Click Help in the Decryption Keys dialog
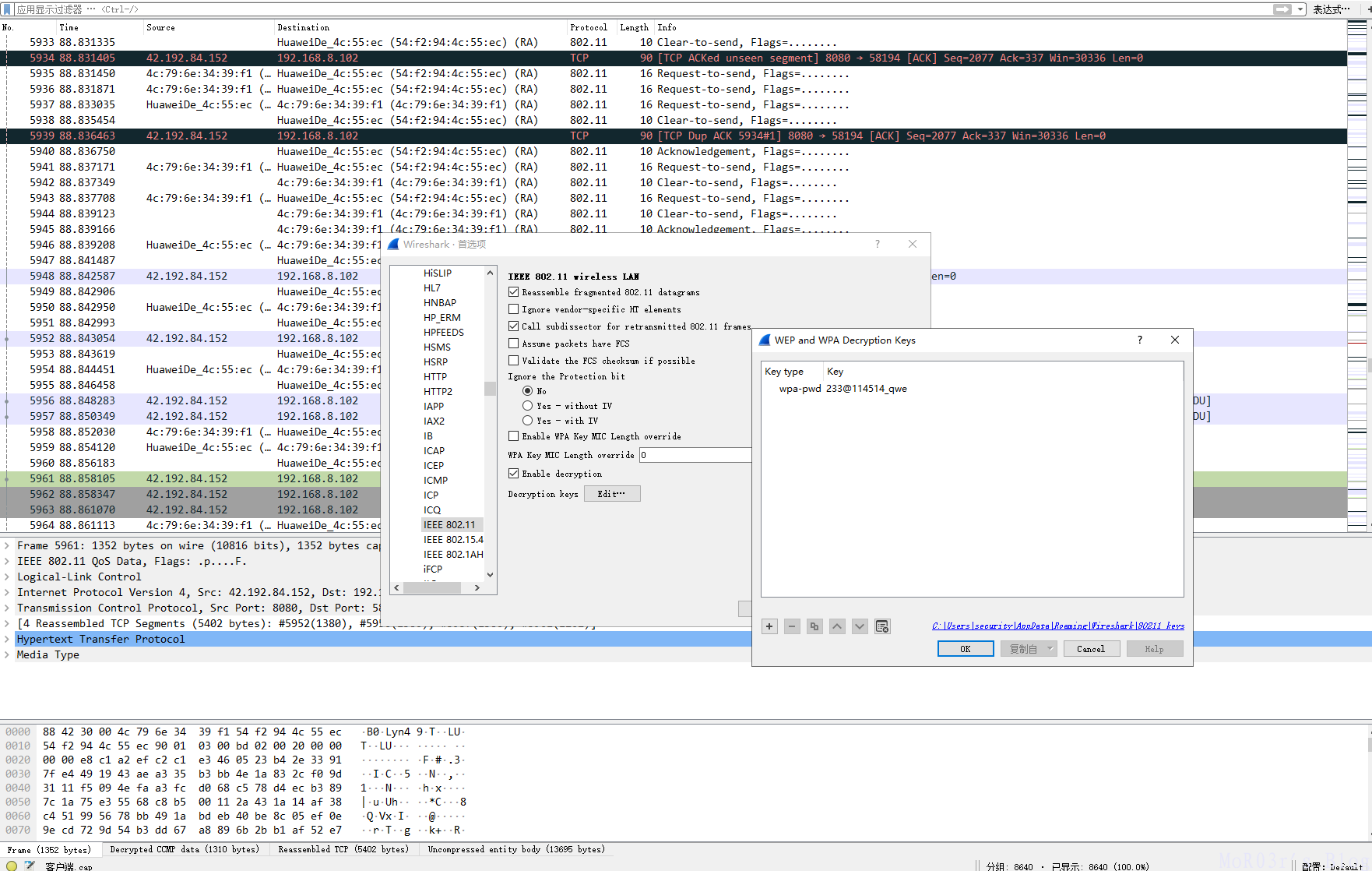The height and width of the screenshot is (871, 1372). point(1155,649)
